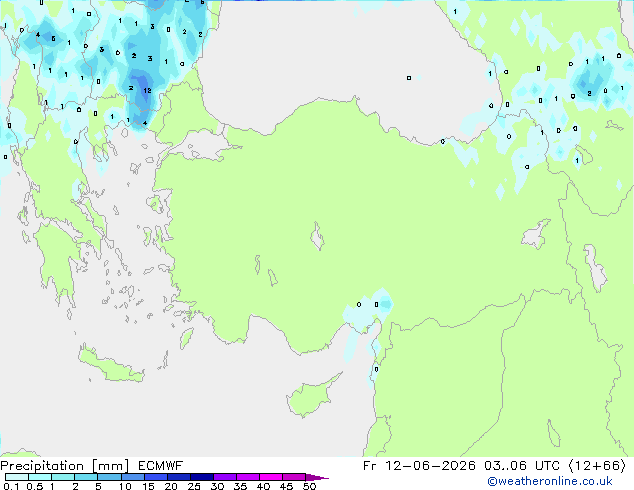The height and width of the screenshot is (490, 634).
Task: Select the "12-06-2026" date text
Action: (430, 466)
